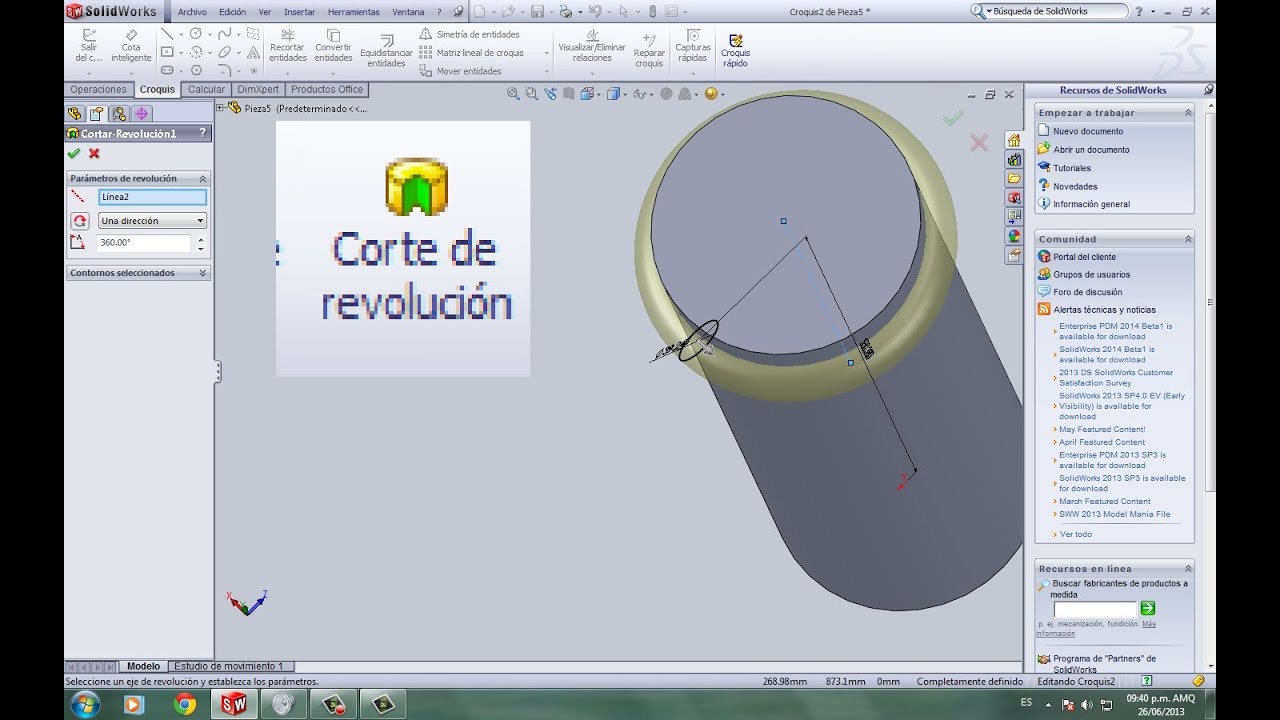Switch to the Operaciones tab
Viewport: 1280px width, 720px height.
coord(99,89)
